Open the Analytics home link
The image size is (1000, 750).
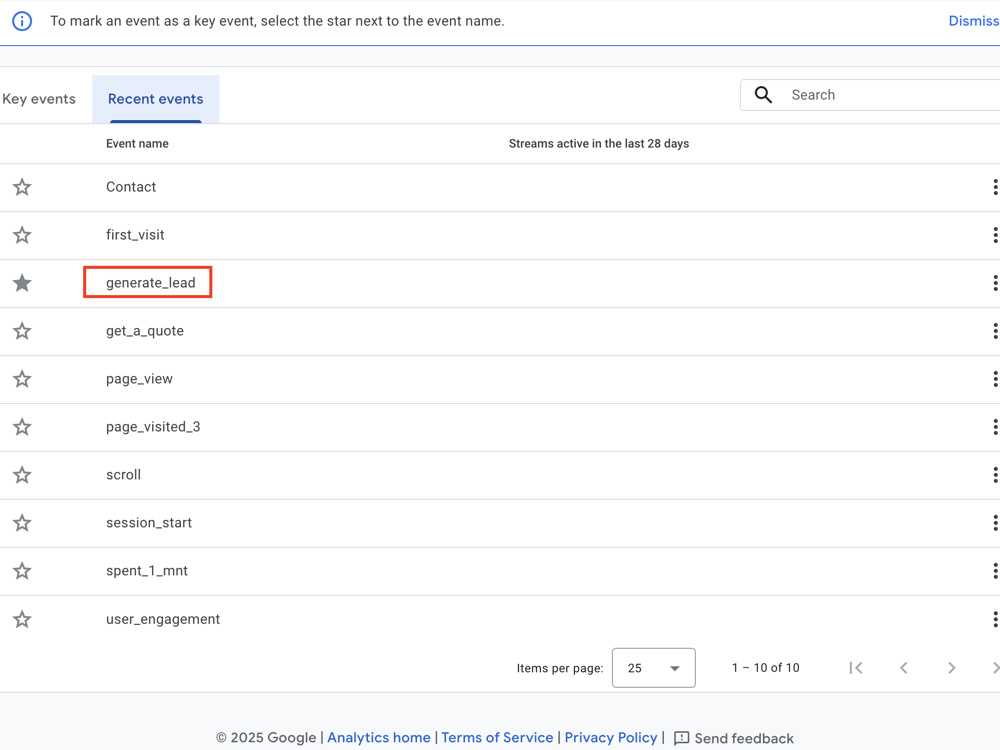tap(379, 738)
